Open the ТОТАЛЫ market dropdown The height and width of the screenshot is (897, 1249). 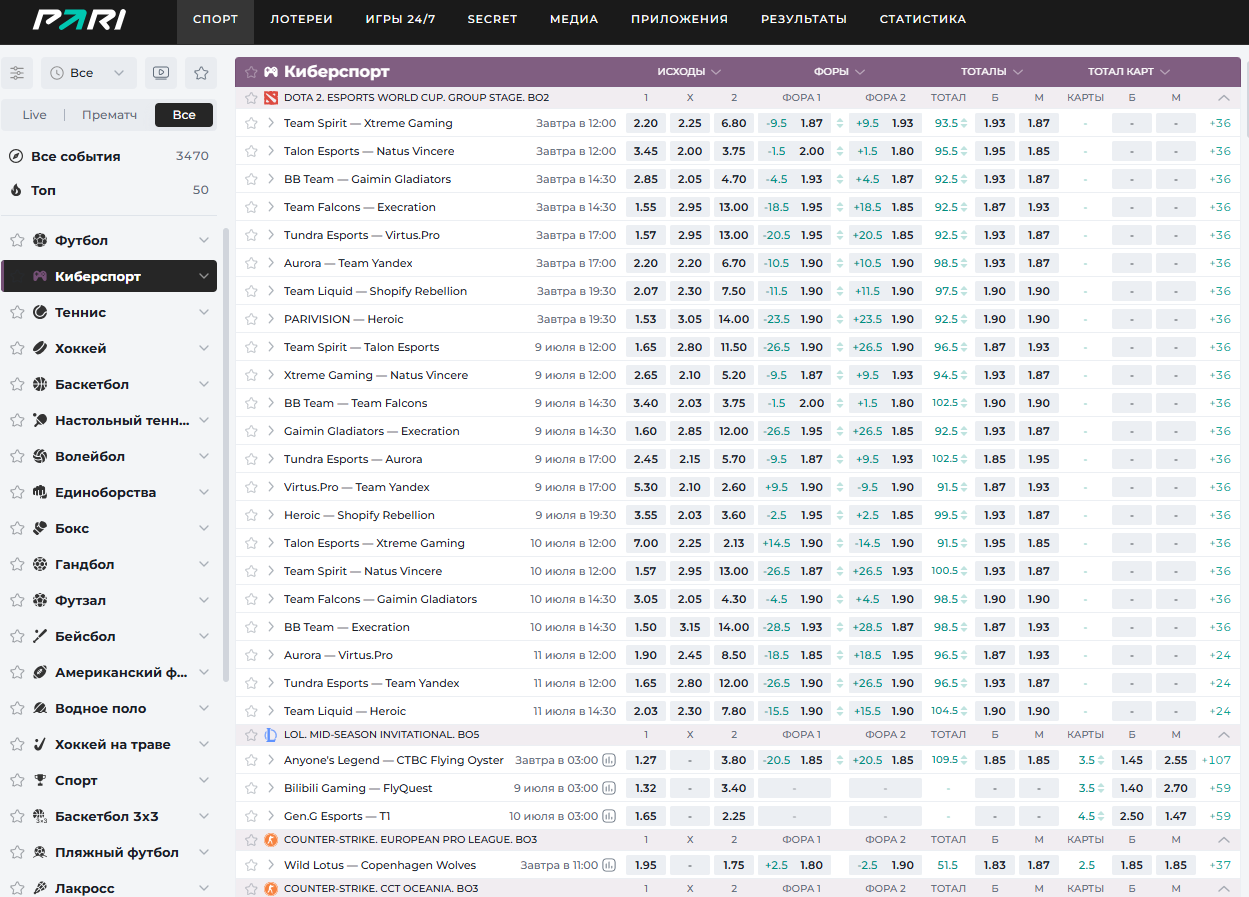992,72
